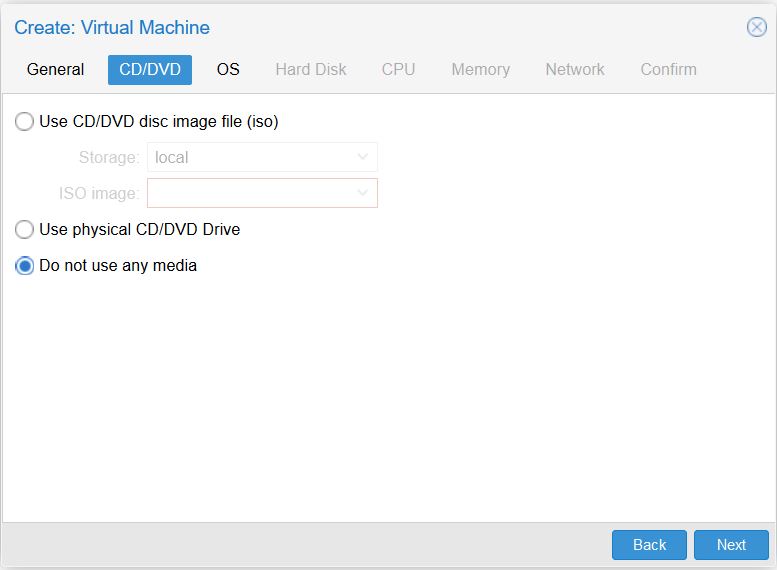
Task: Click the Create: Virtual Machine title text
Action: [112, 27]
